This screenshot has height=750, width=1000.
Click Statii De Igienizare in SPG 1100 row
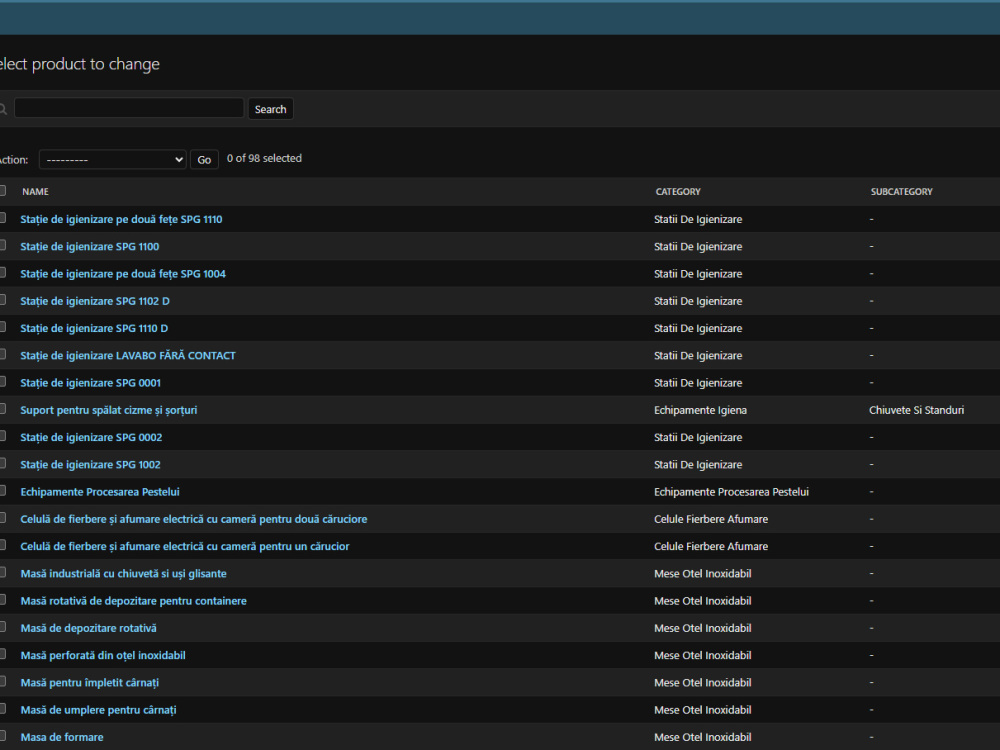(x=698, y=247)
